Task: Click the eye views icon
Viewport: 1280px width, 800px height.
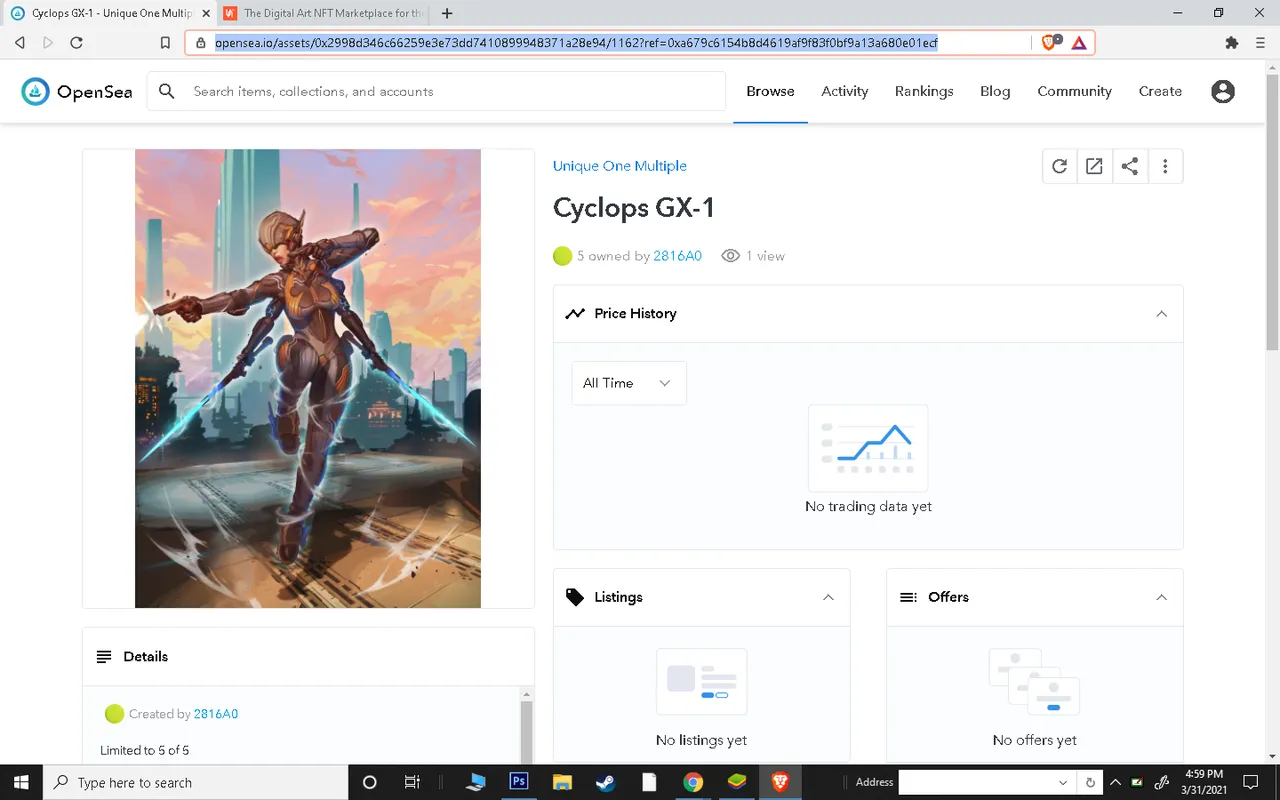Action: pos(731,256)
